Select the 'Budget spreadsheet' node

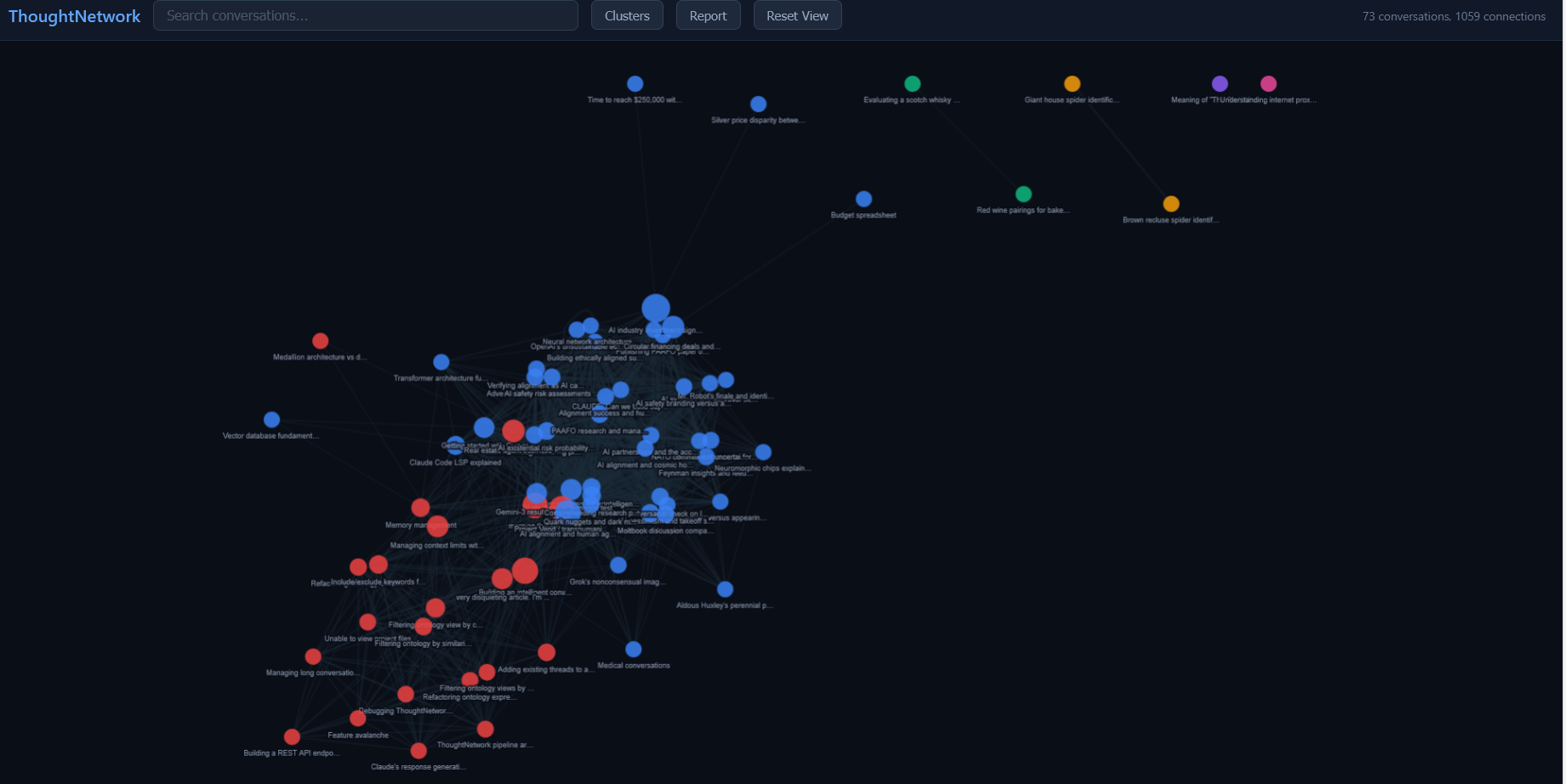(864, 199)
